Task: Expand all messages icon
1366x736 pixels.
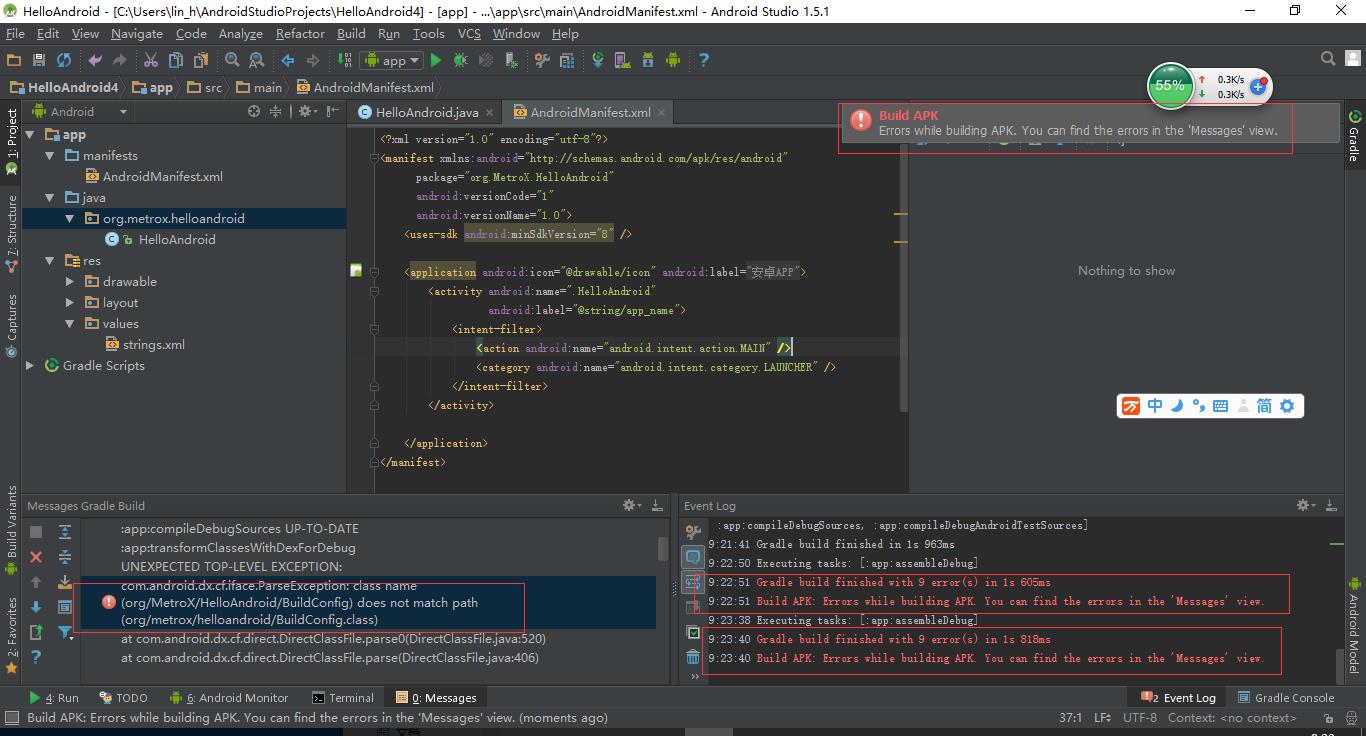Action: point(65,532)
